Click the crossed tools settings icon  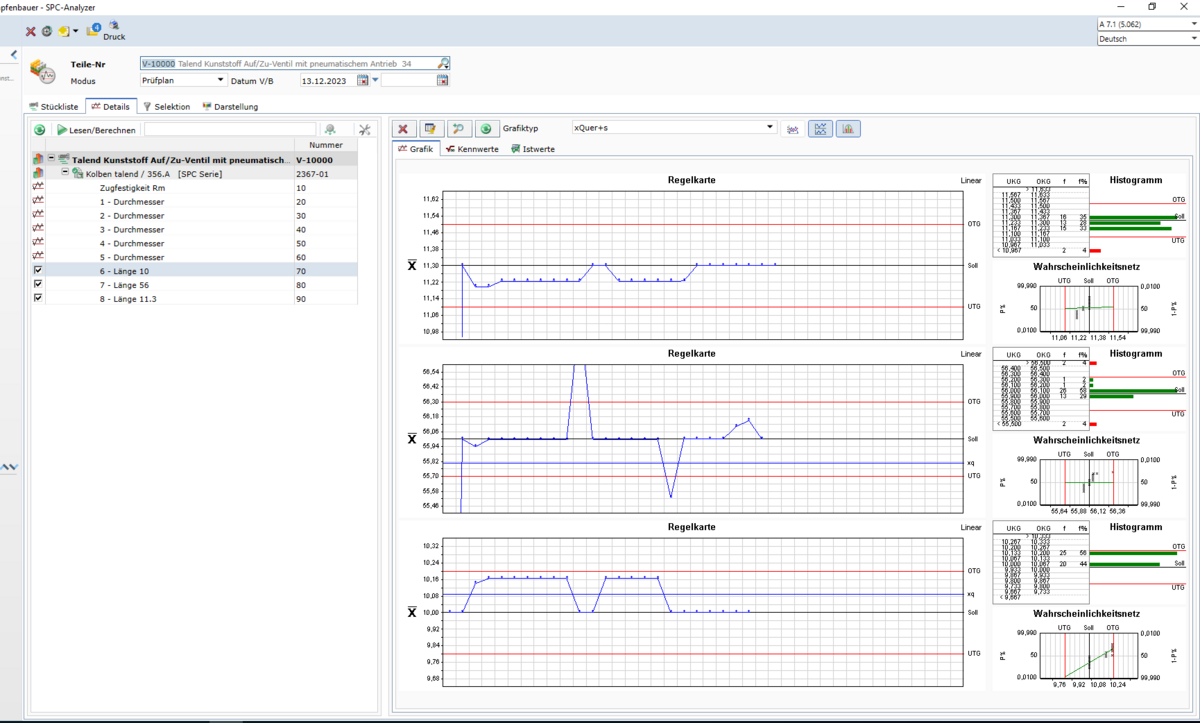pyautogui.click(x=364, y=130)
